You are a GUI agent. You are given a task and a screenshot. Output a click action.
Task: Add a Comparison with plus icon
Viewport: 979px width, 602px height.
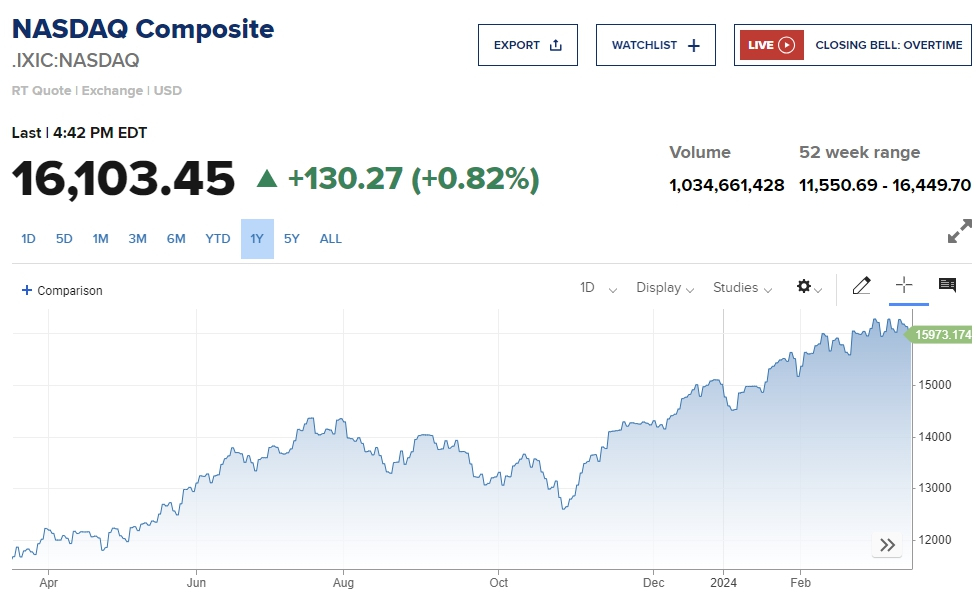(62, 290)
